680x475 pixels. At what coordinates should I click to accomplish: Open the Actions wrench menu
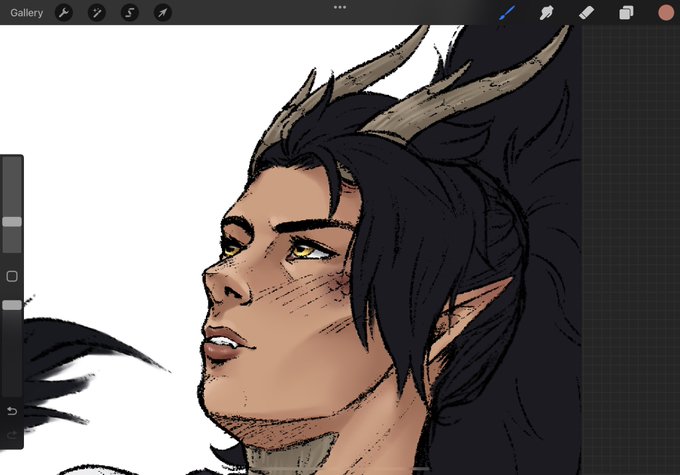(64, 13)
